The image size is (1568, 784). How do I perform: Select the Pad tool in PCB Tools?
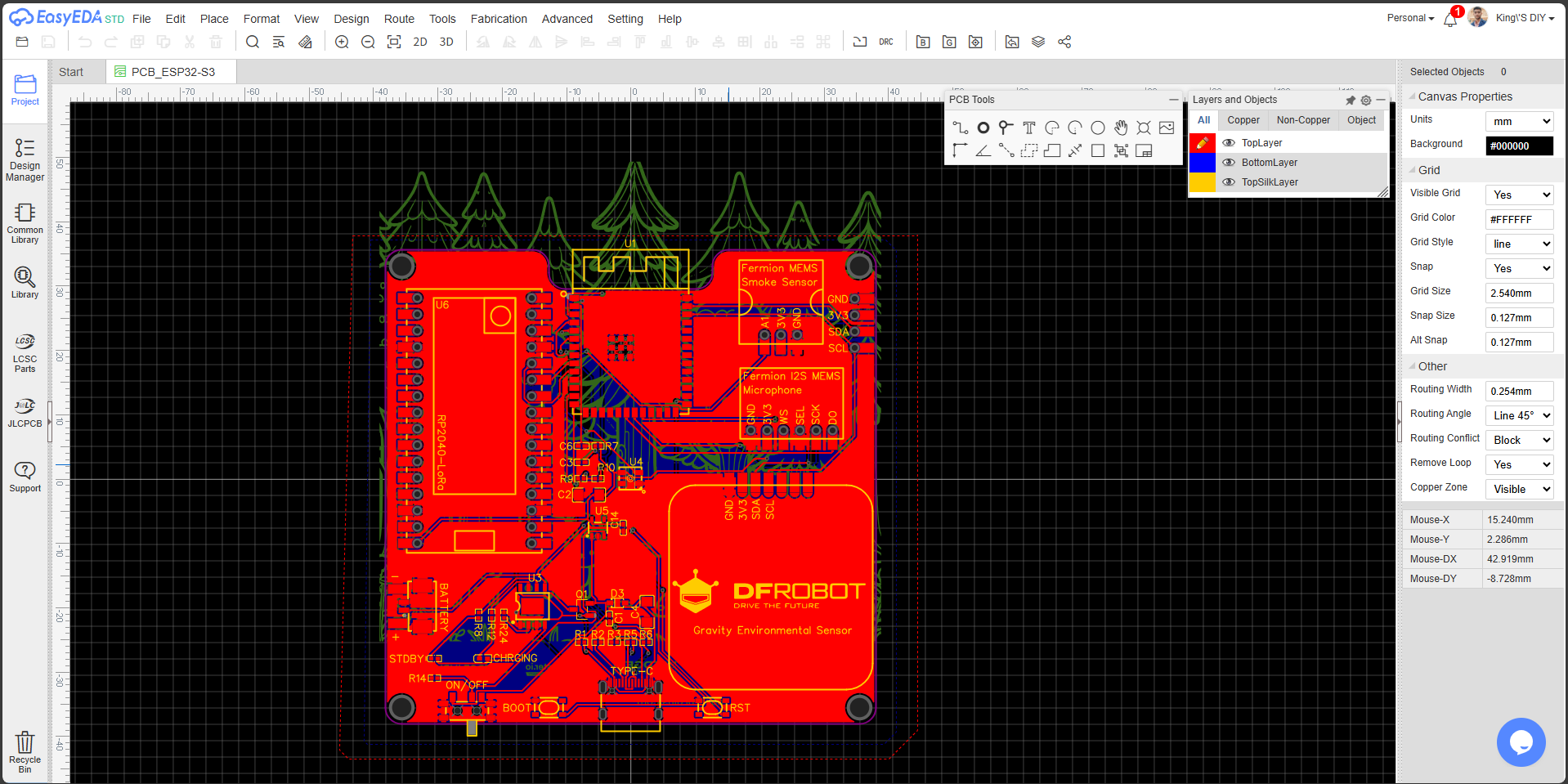coord(983,128)
